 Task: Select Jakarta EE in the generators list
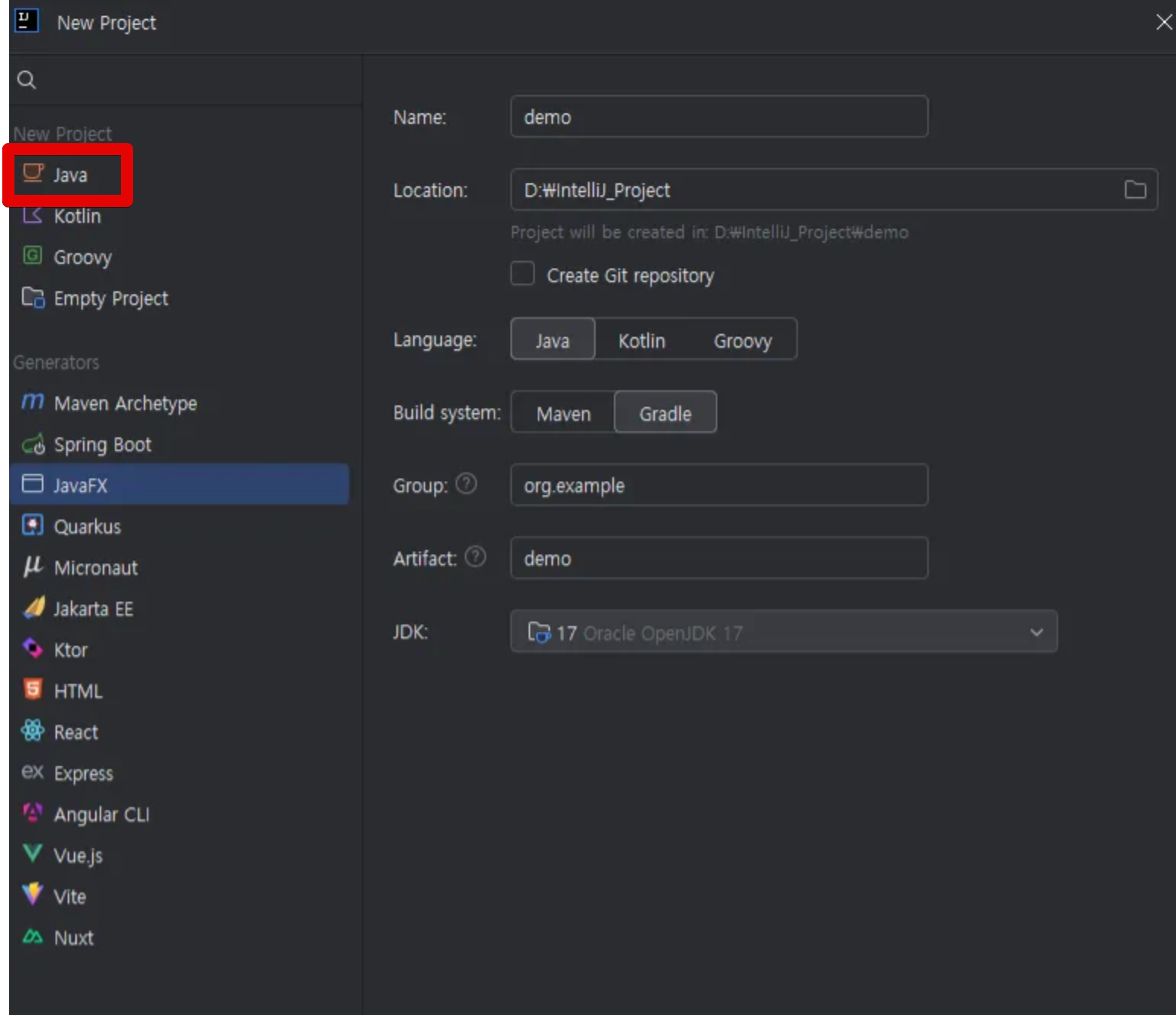(x=93, y=609)
